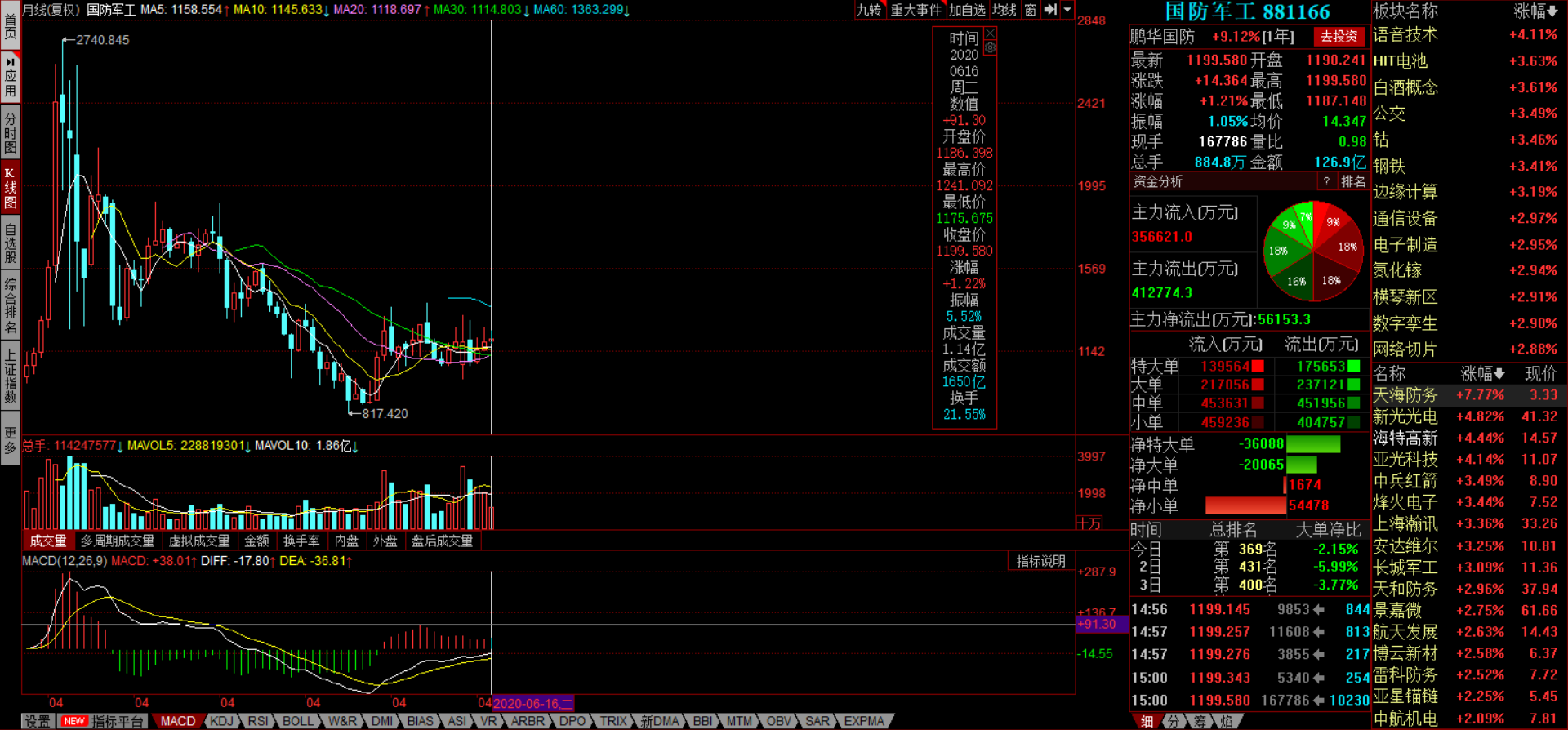Switch to the DMI indicator
1568x730 pixels.
[381, 721]
